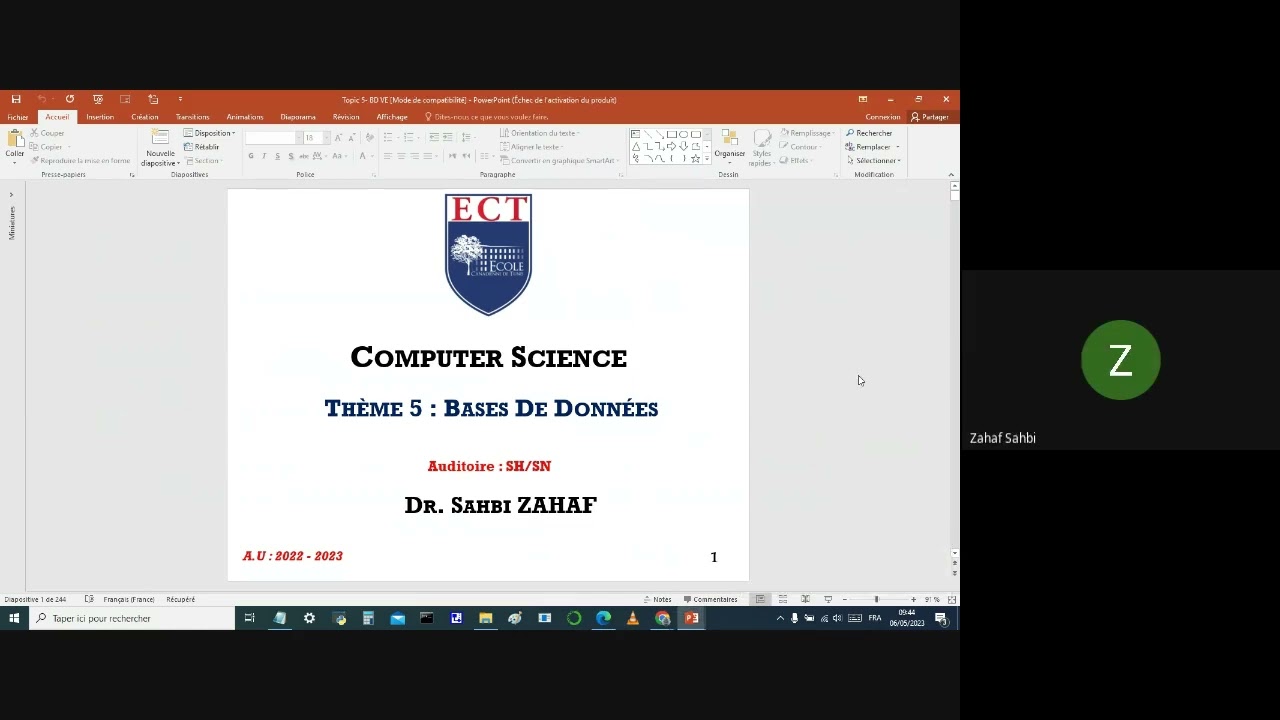The width and height of the screenshot is (1280, 720).
Task: Switch to the Création tab
Action: pyautogui.click(x=144, y=117)
